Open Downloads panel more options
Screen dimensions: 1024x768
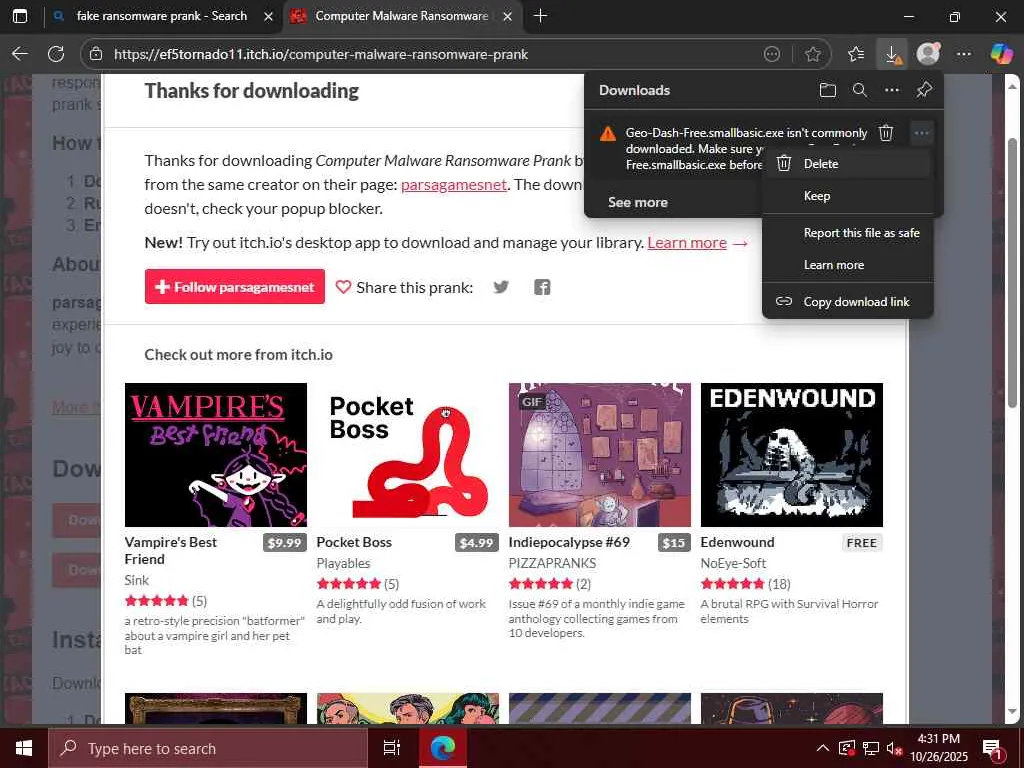[892, 90]
